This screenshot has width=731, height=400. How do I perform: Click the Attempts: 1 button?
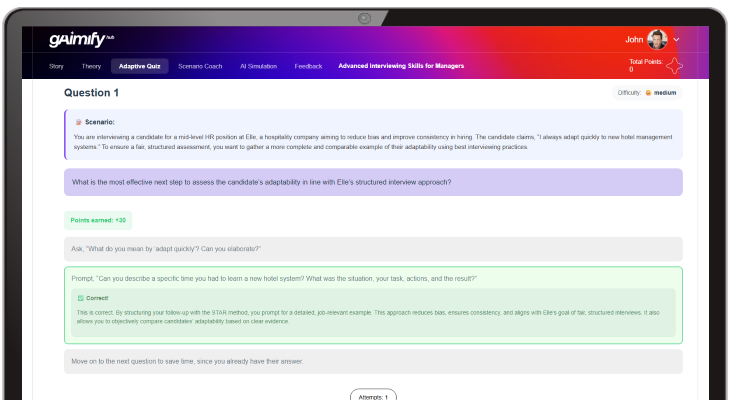coord(373,396)
